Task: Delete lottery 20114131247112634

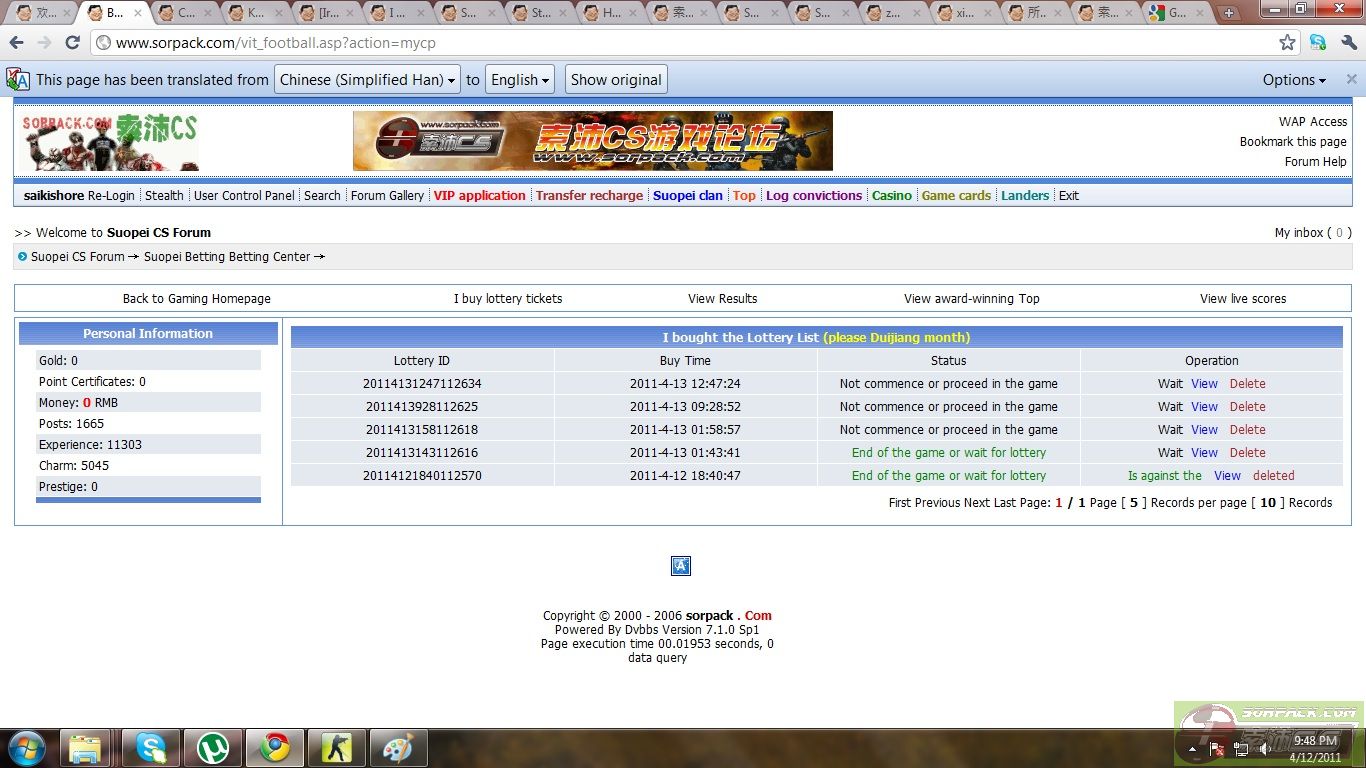Action: click(1247, 384)
